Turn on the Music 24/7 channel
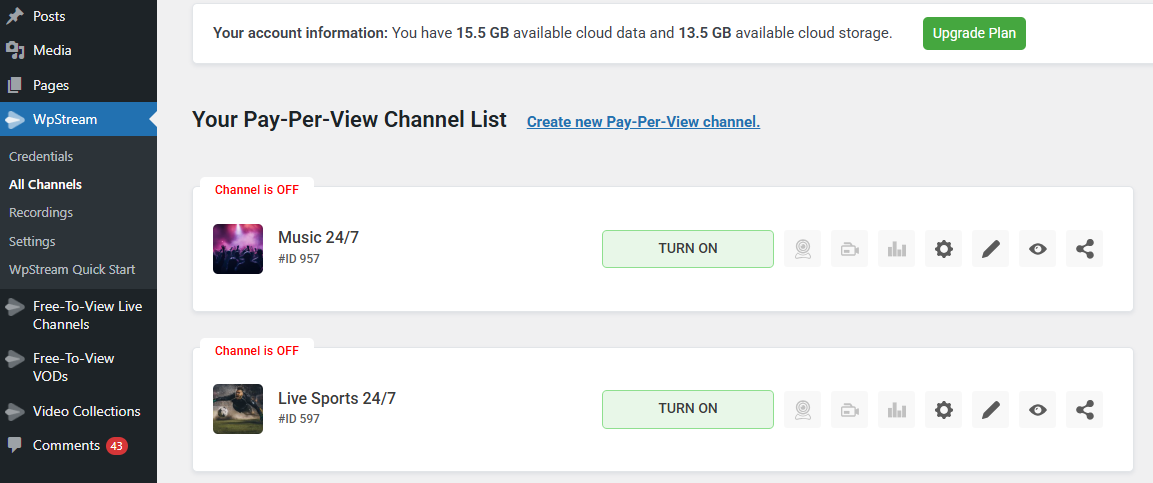 (688, 248)
